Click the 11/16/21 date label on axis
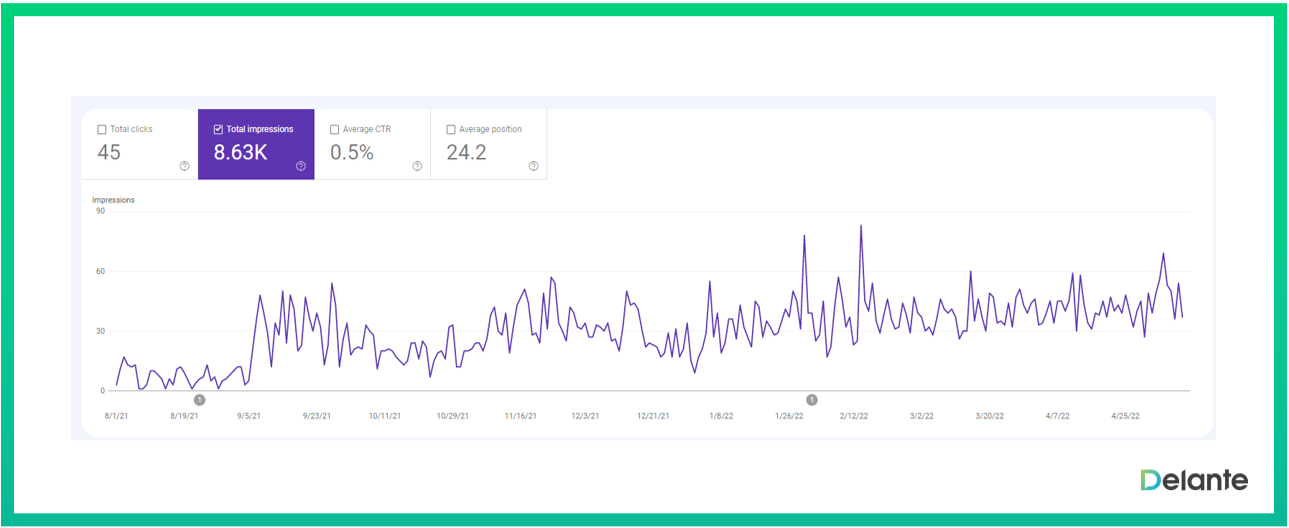Viewport: 1289px width, 528px height. tap(521, 416)
